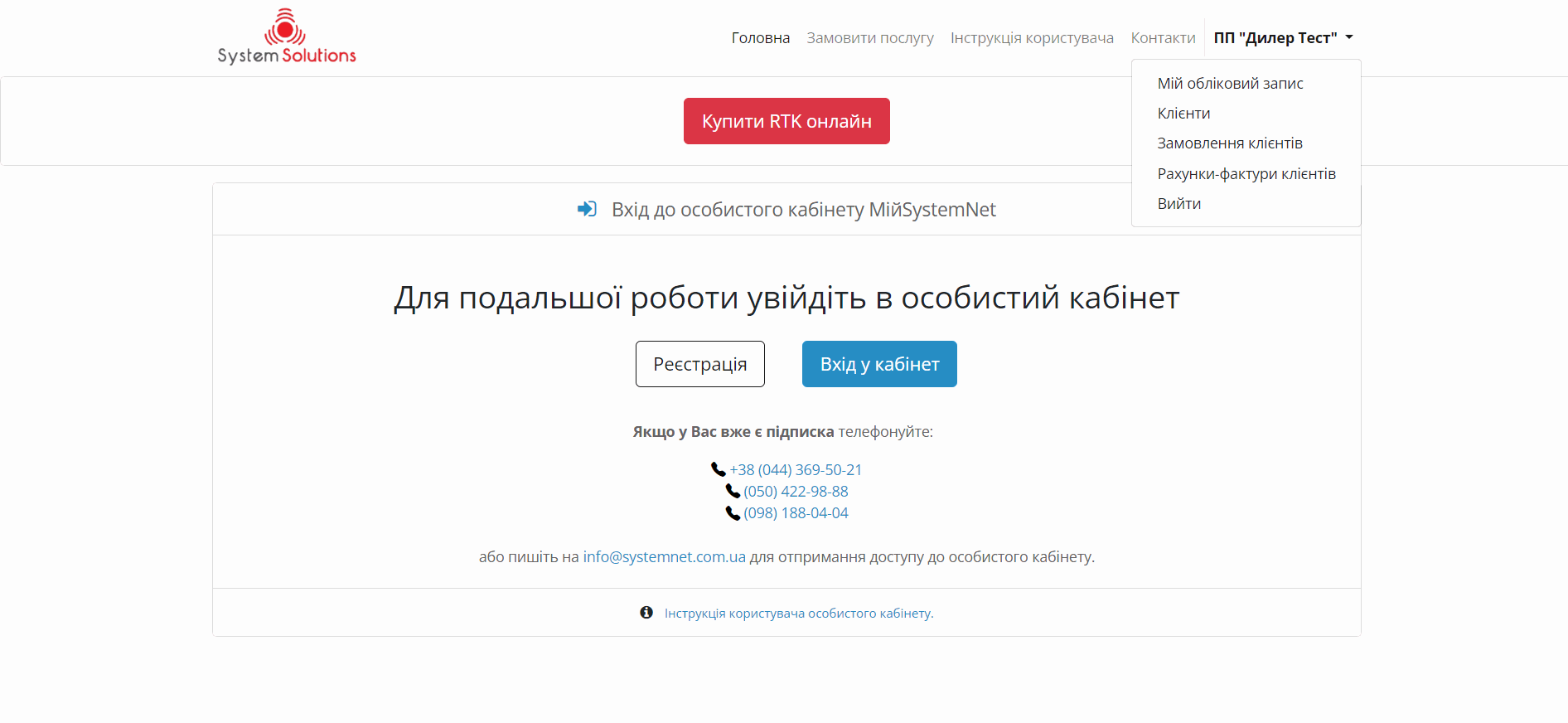The image size is (1568, 723).
Task: Open Замовити послугу navigation link
Action: point(869,38)
